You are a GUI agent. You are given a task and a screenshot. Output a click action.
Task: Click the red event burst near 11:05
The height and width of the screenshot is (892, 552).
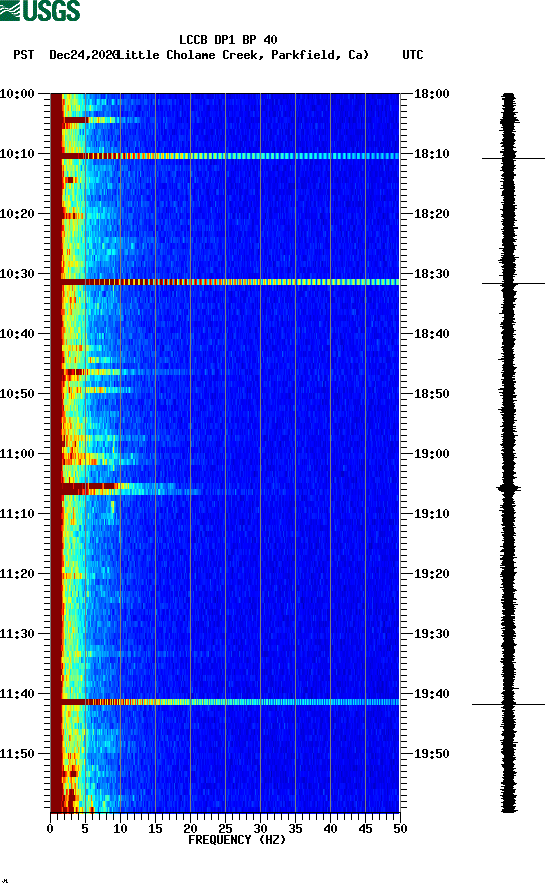coord(91,488)
